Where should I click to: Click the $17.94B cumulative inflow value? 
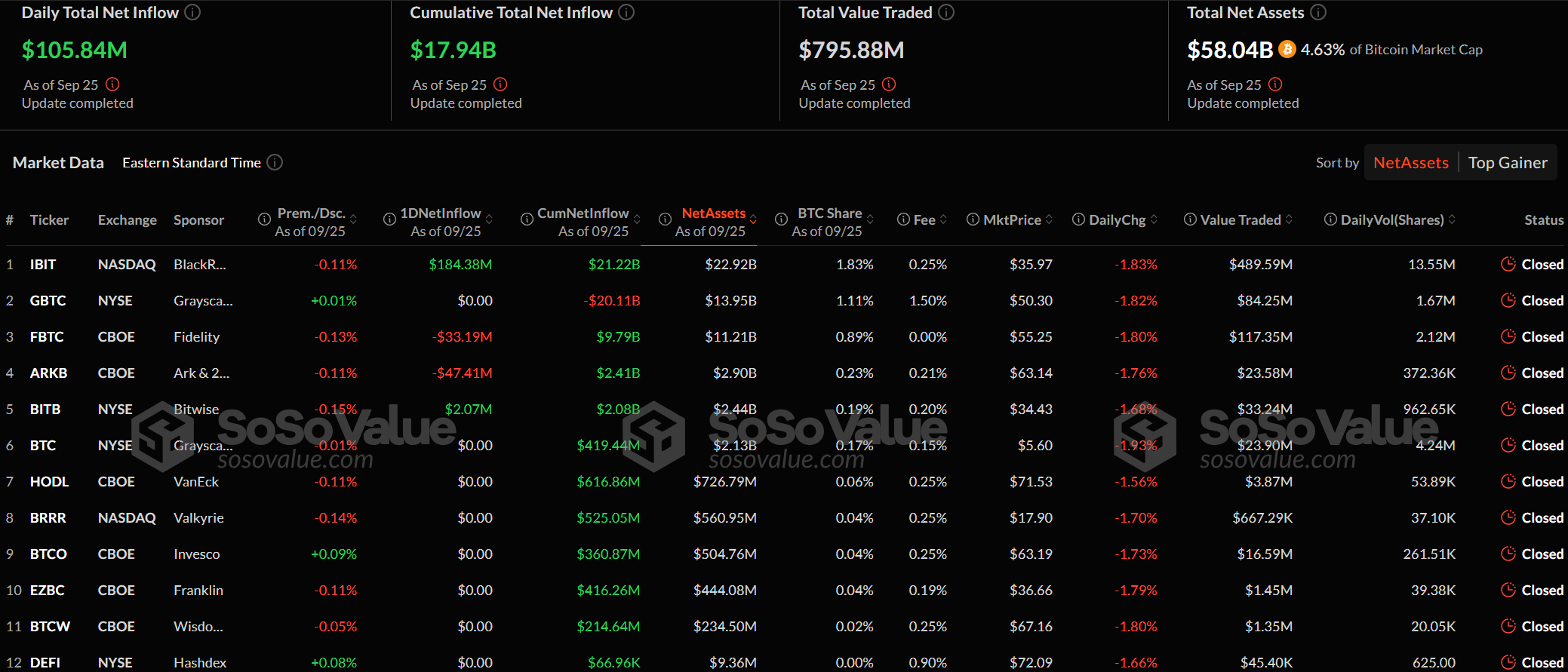[x=453, y=50]
